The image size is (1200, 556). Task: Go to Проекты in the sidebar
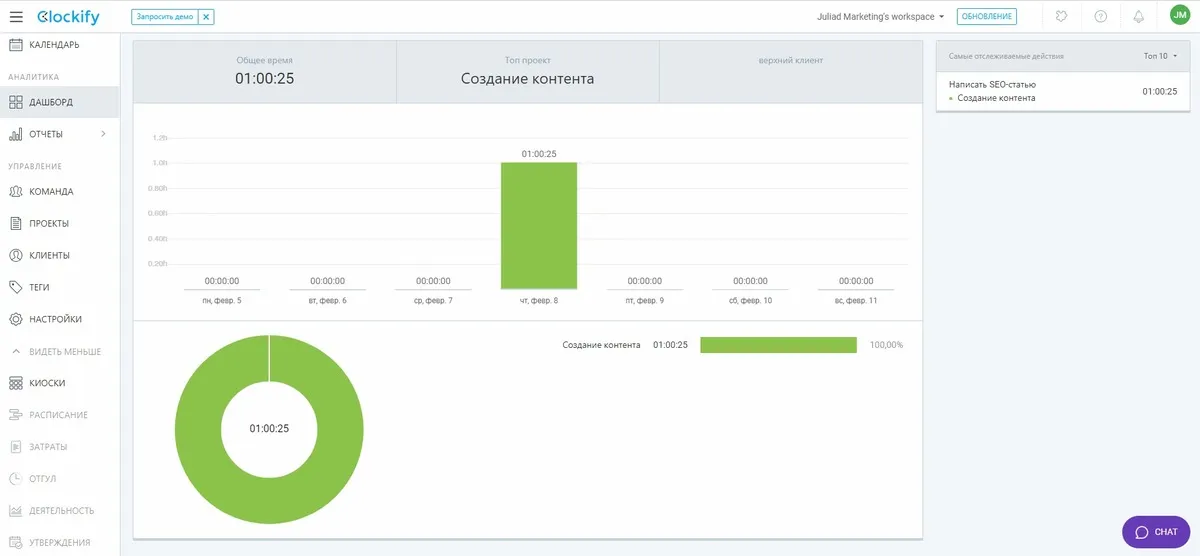click(x=49, y=223)
